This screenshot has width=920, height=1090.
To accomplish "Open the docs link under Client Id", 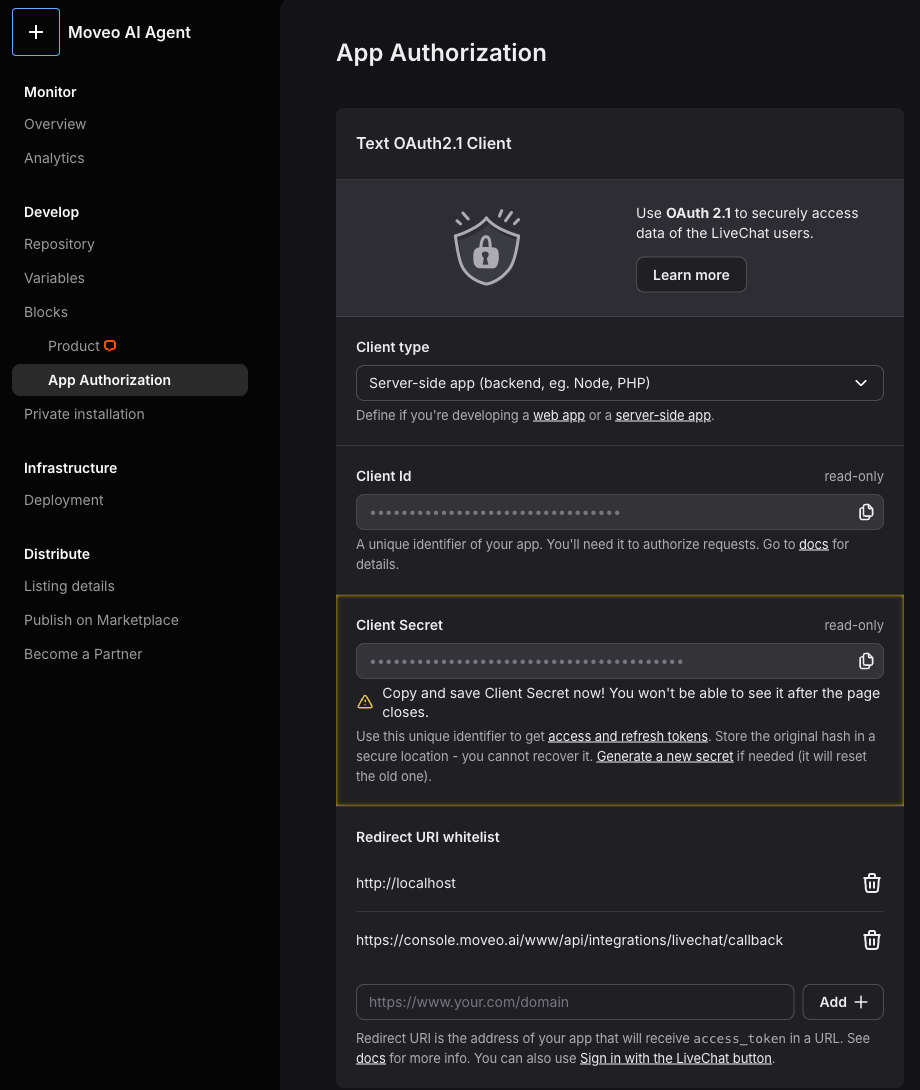I will coord(814,544).
